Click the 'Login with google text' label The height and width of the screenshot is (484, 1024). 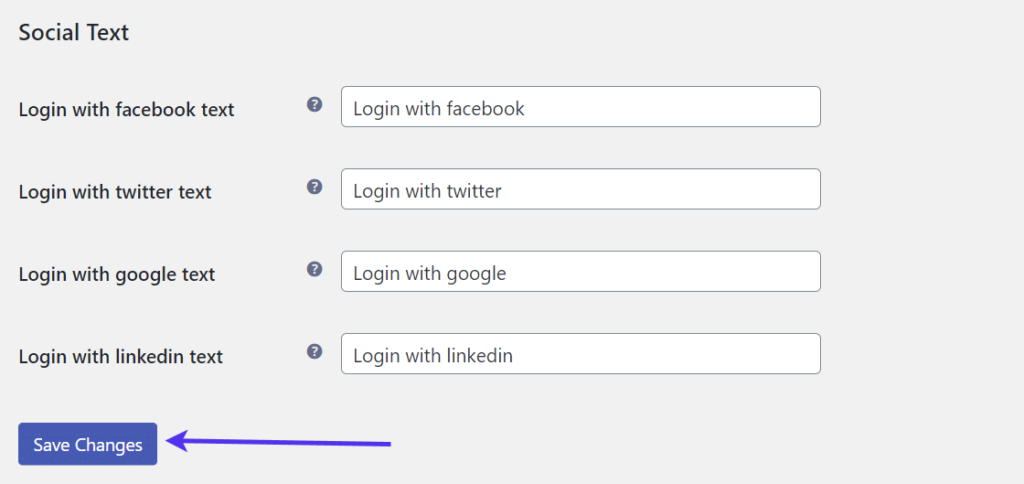click(117, 273)
